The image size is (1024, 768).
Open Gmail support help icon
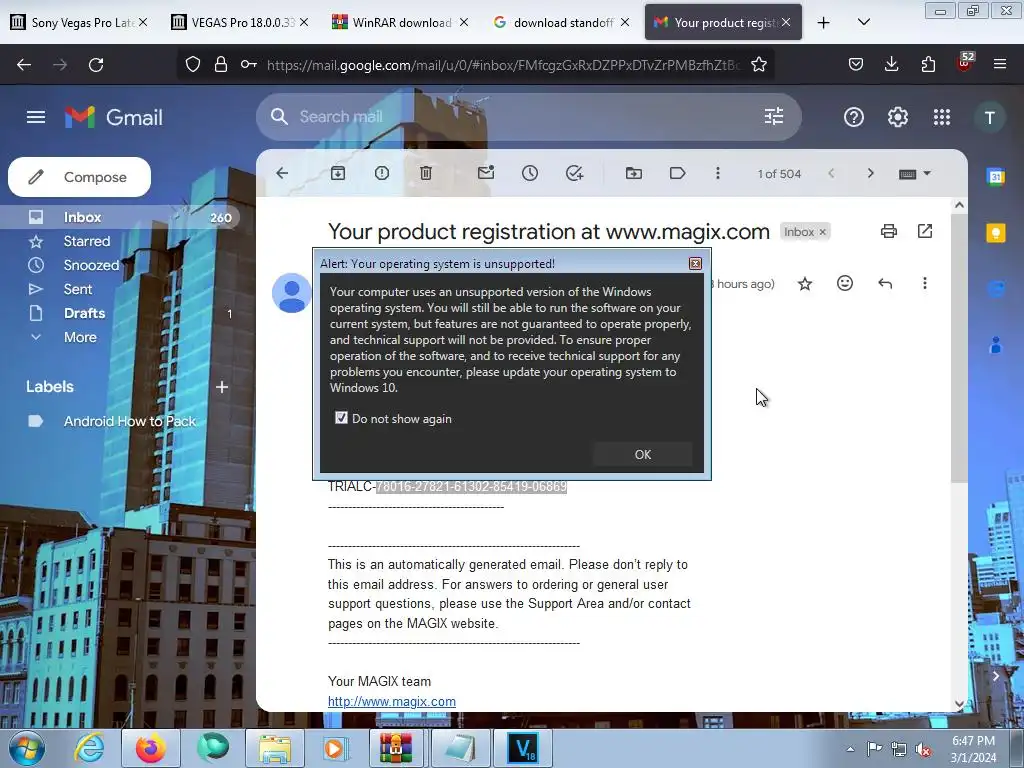click(854, 117)
